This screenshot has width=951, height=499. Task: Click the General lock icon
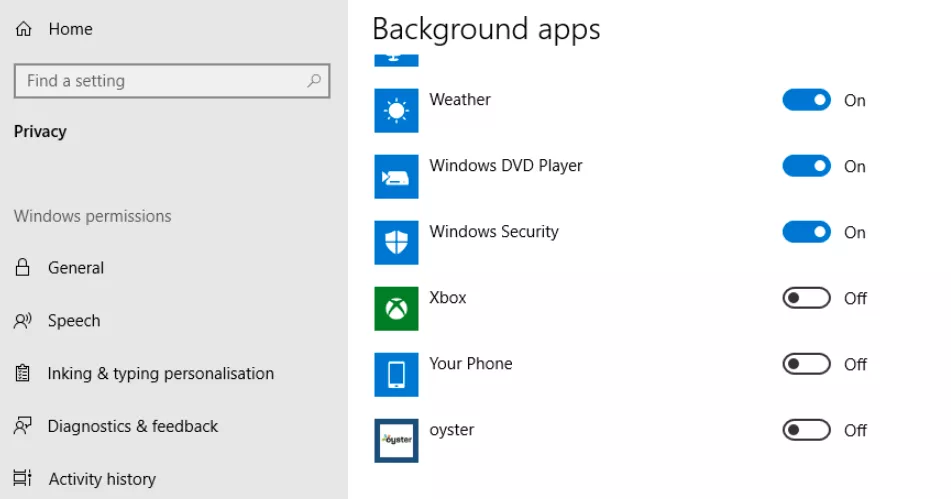coord(22,267)
